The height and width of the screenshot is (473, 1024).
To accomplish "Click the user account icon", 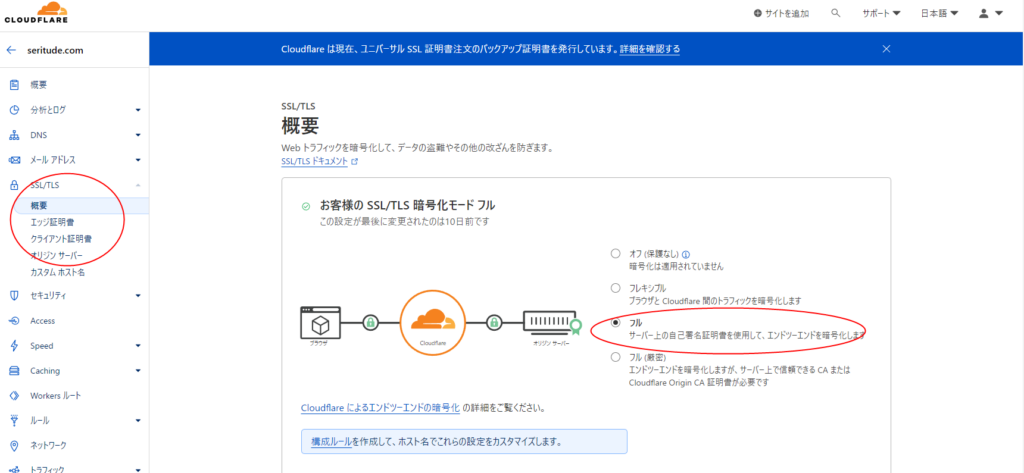I will (984, 13).
